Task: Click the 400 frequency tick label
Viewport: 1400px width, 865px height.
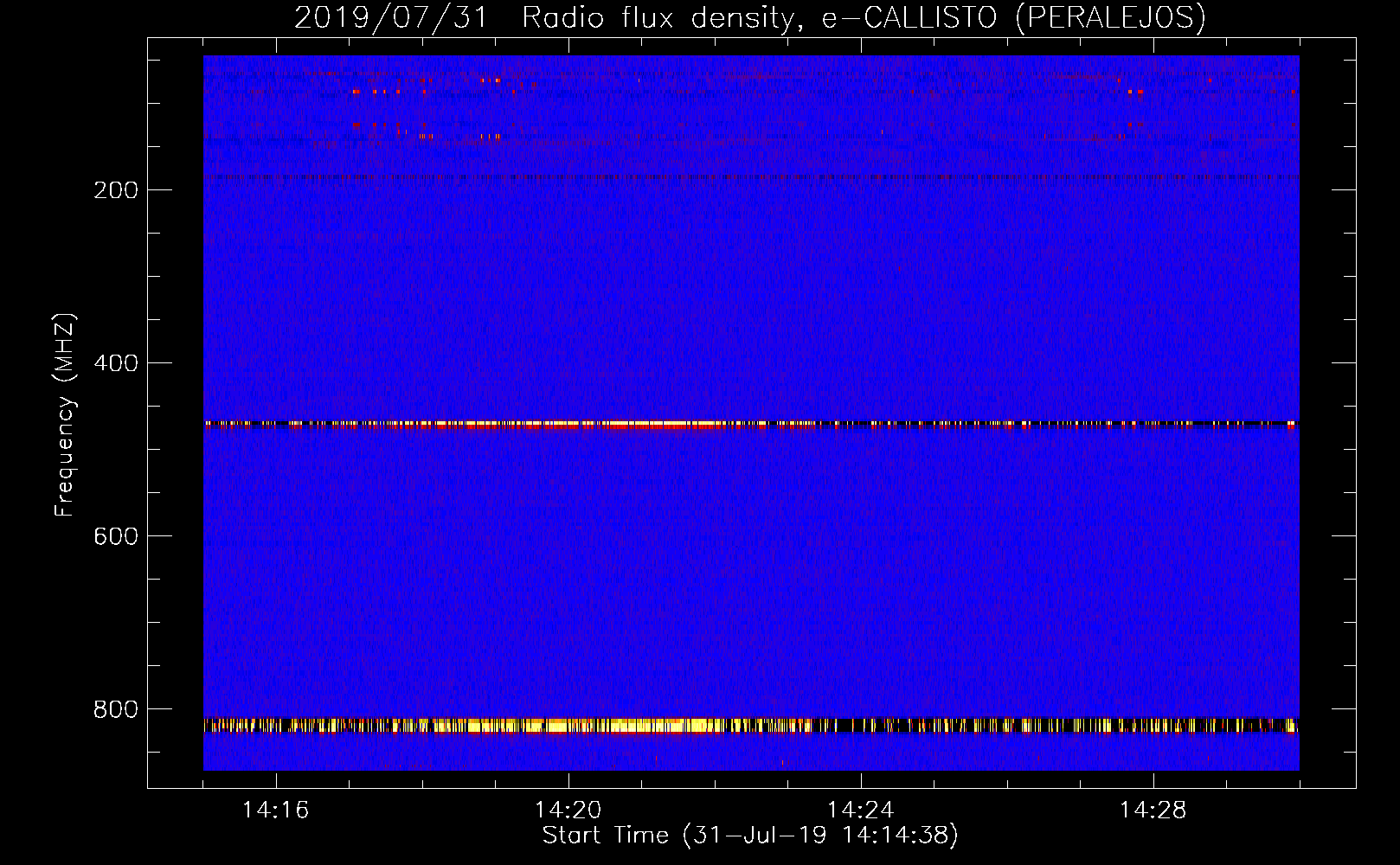Action: [116, 363]
